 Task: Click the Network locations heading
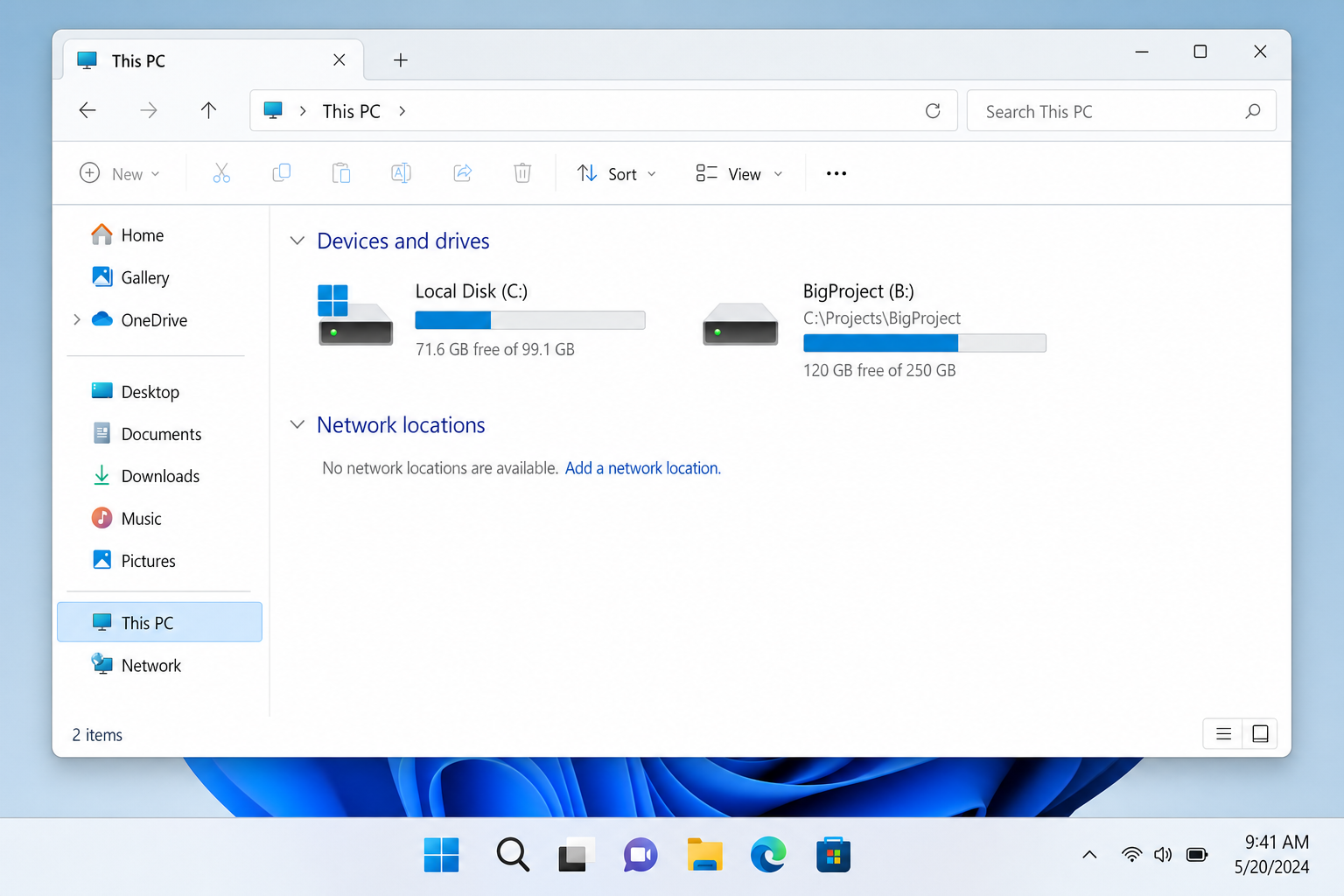click(x=401, y=424)
